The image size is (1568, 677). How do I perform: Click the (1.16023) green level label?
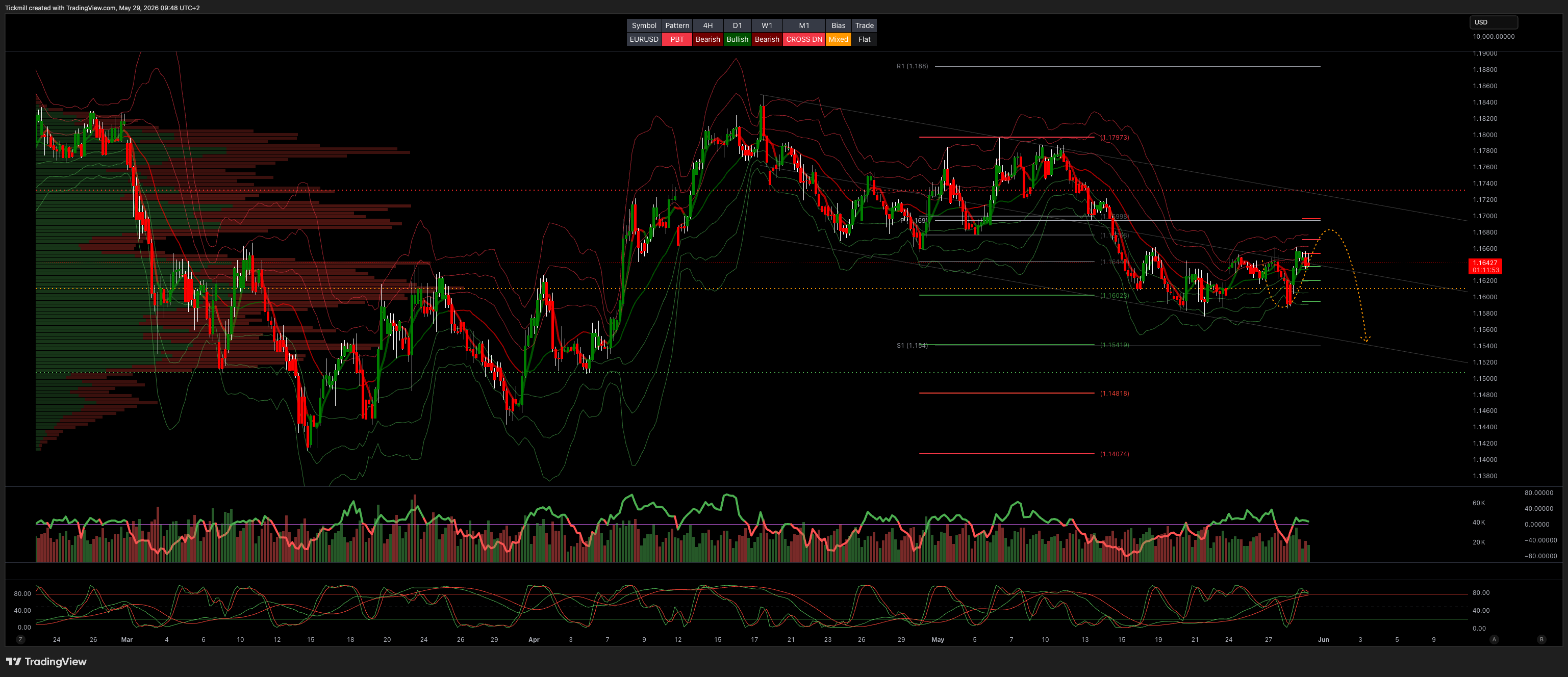(x=1114, y=296)
